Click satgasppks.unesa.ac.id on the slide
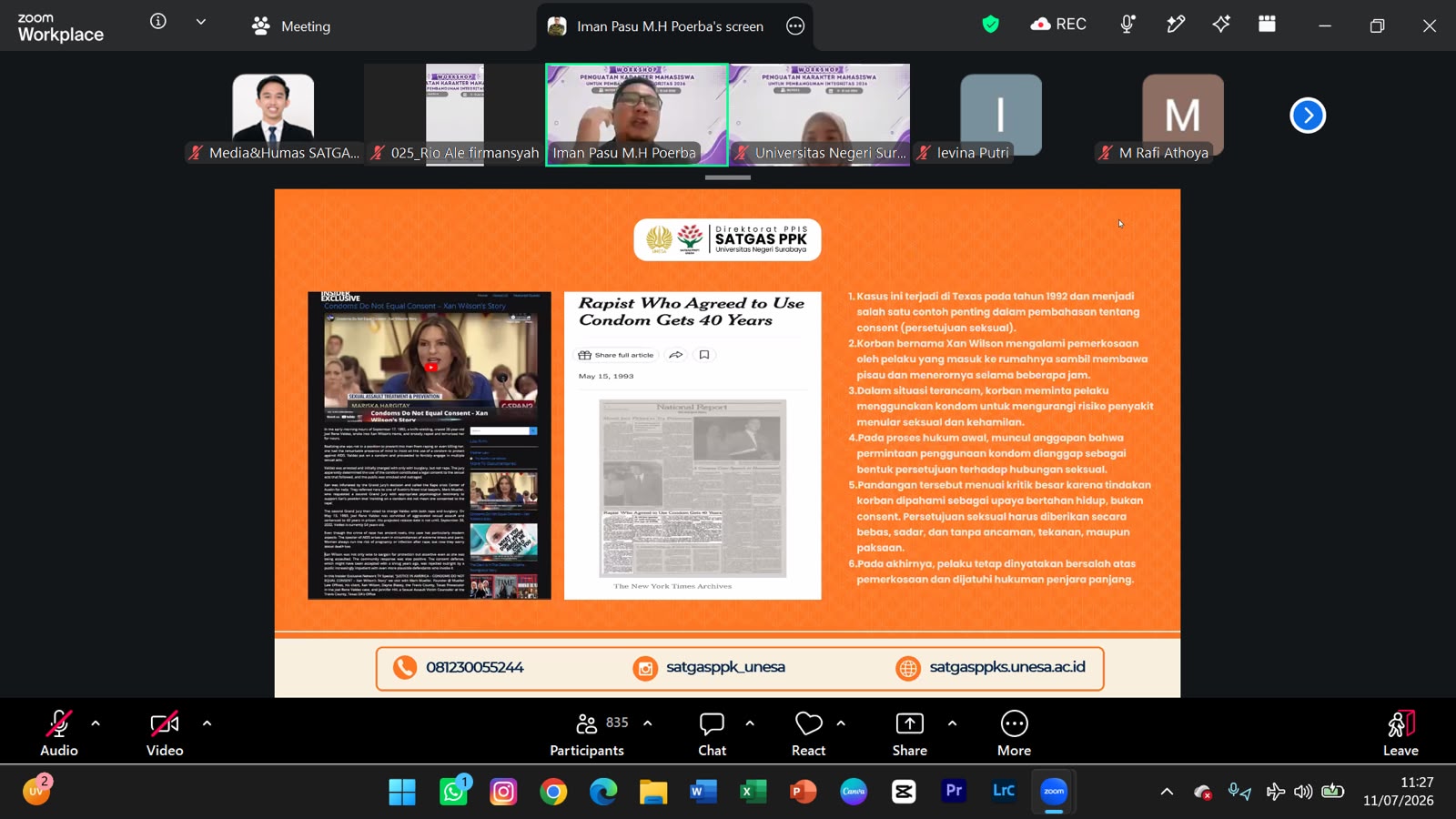The width and height of the screenshot is (1456, 819). coord(1007,667)
